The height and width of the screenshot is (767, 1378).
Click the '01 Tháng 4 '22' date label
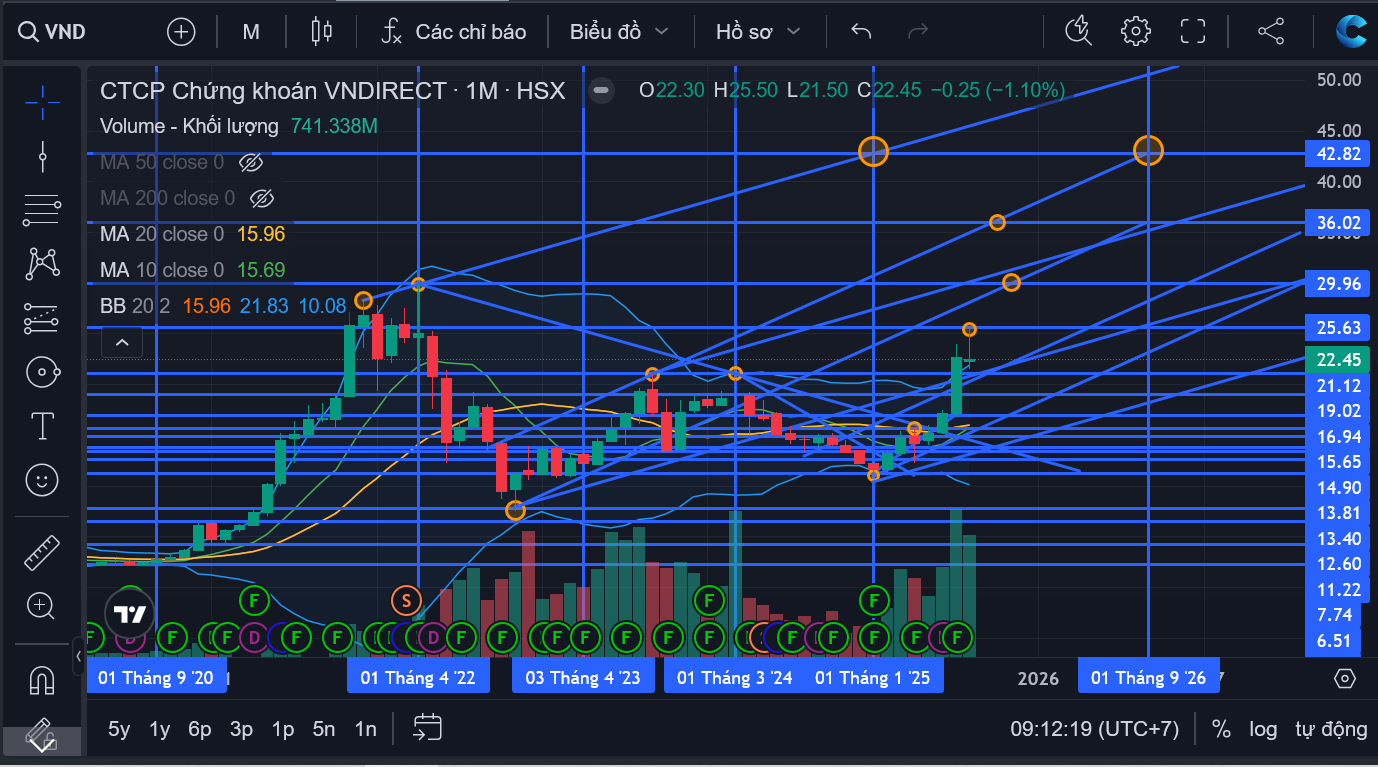coord(418,677)
